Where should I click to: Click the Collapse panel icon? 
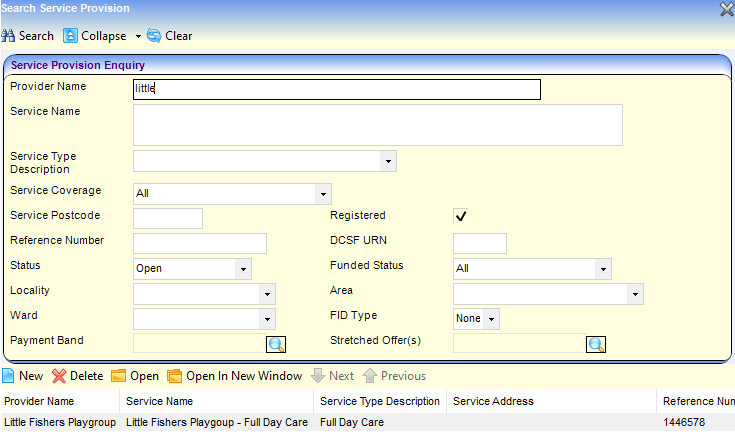tap(71, 36)
